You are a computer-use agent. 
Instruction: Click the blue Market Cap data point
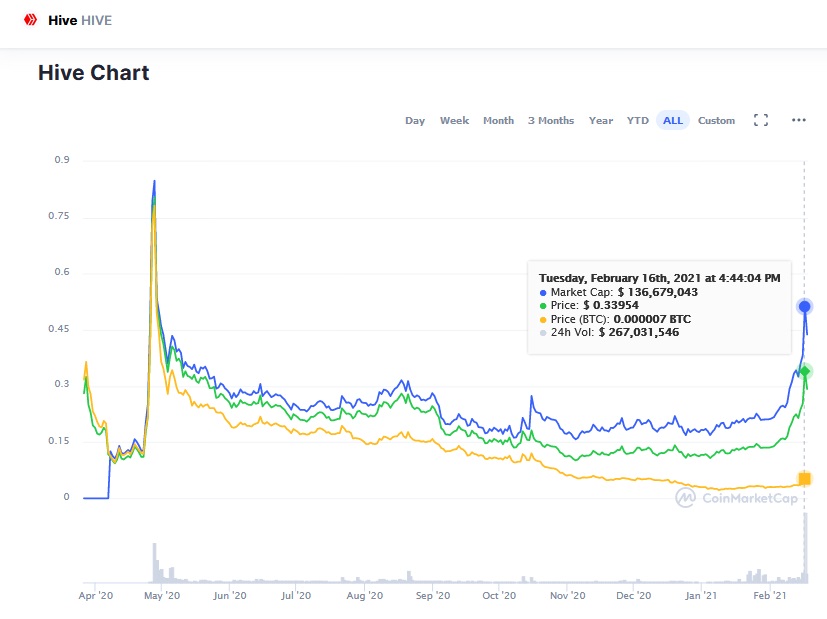(x=804, y=306)
